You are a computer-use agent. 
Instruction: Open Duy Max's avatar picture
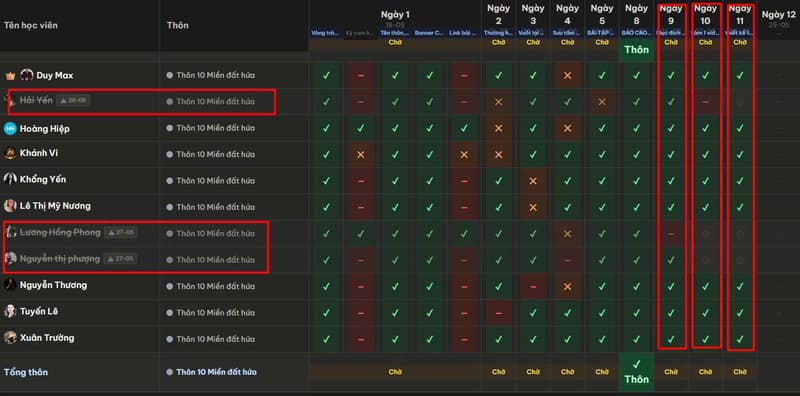pos(27,75)
